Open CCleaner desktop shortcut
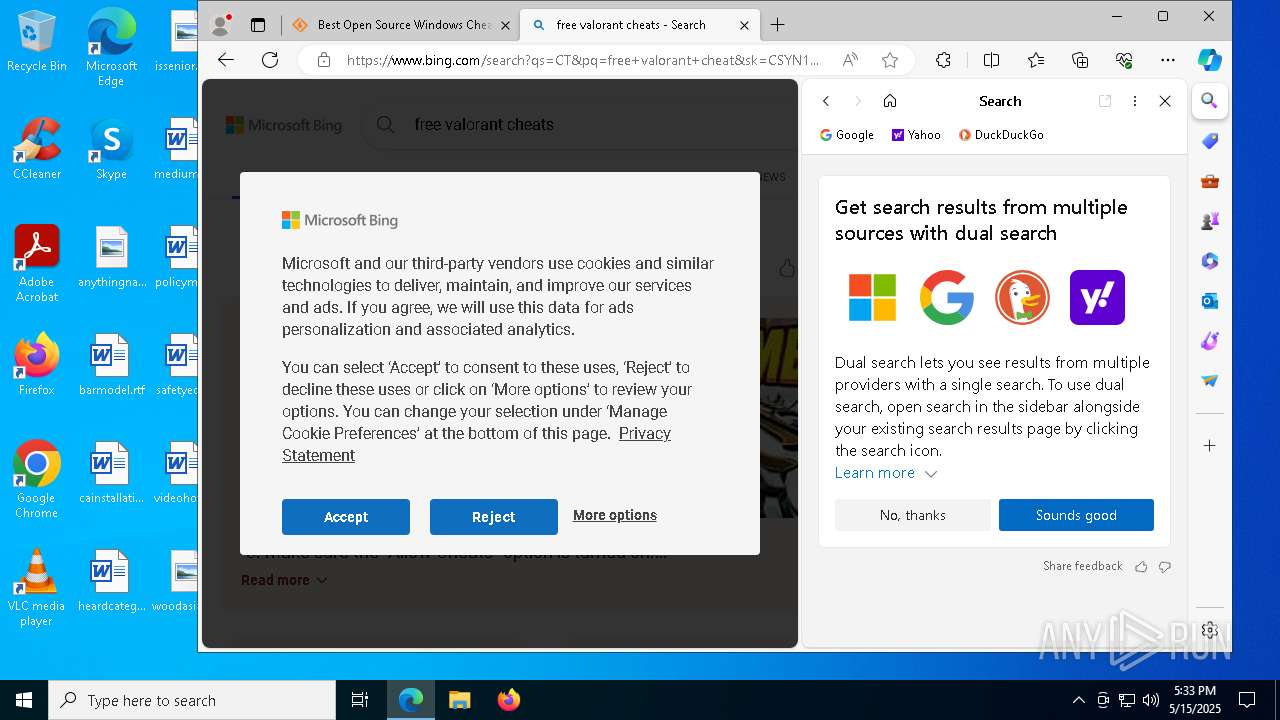 [x=37, y=148]
